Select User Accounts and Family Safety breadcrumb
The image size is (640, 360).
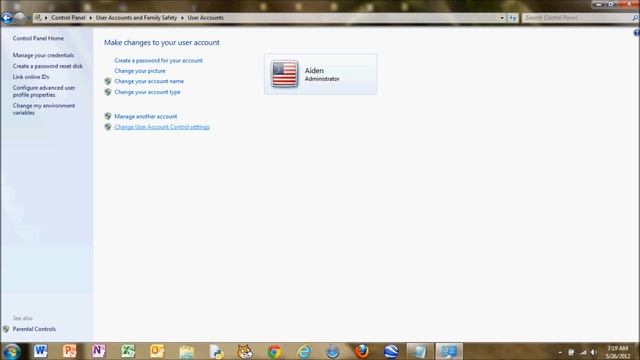pyautogui.click(x=136, y=18)
